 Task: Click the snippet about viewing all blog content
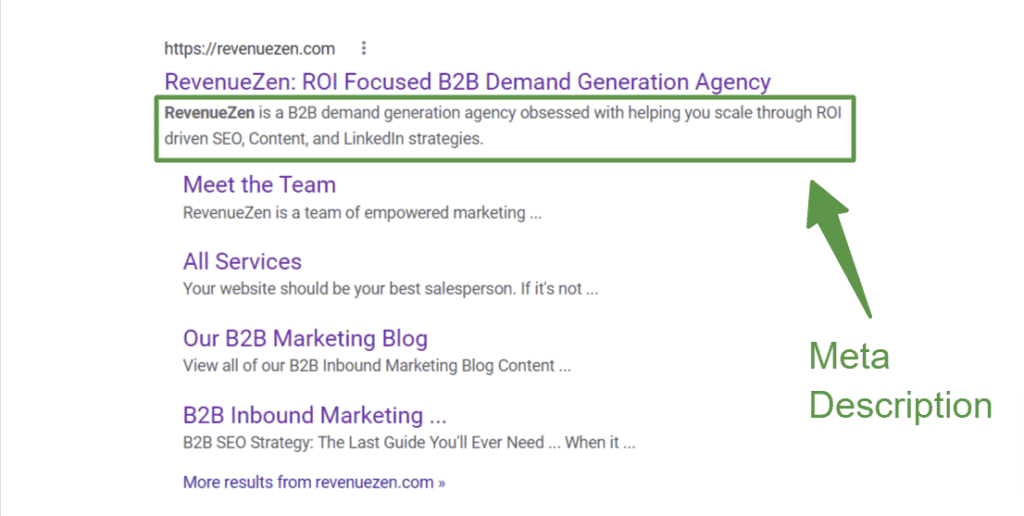pyautogui.click(x=376, y=366)
